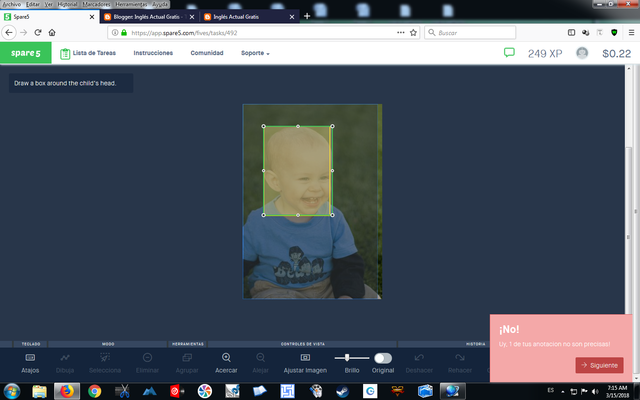The width and height of the screenshot is (640, 400).
Task: Click the Buscar search field
Action: click(470, 33)
